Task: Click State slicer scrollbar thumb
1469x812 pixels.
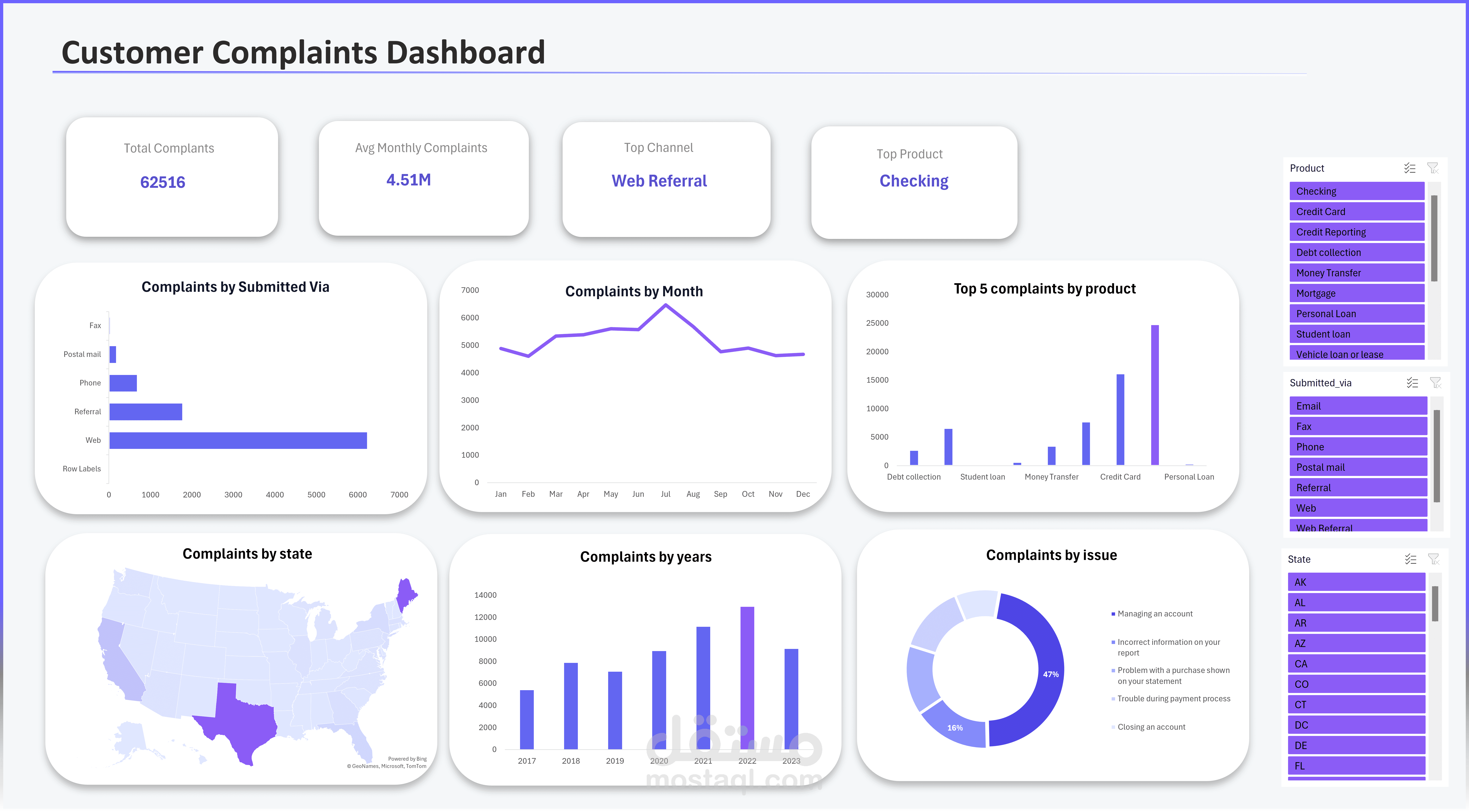Action: pyautogui.click(x=1435, y=603)
